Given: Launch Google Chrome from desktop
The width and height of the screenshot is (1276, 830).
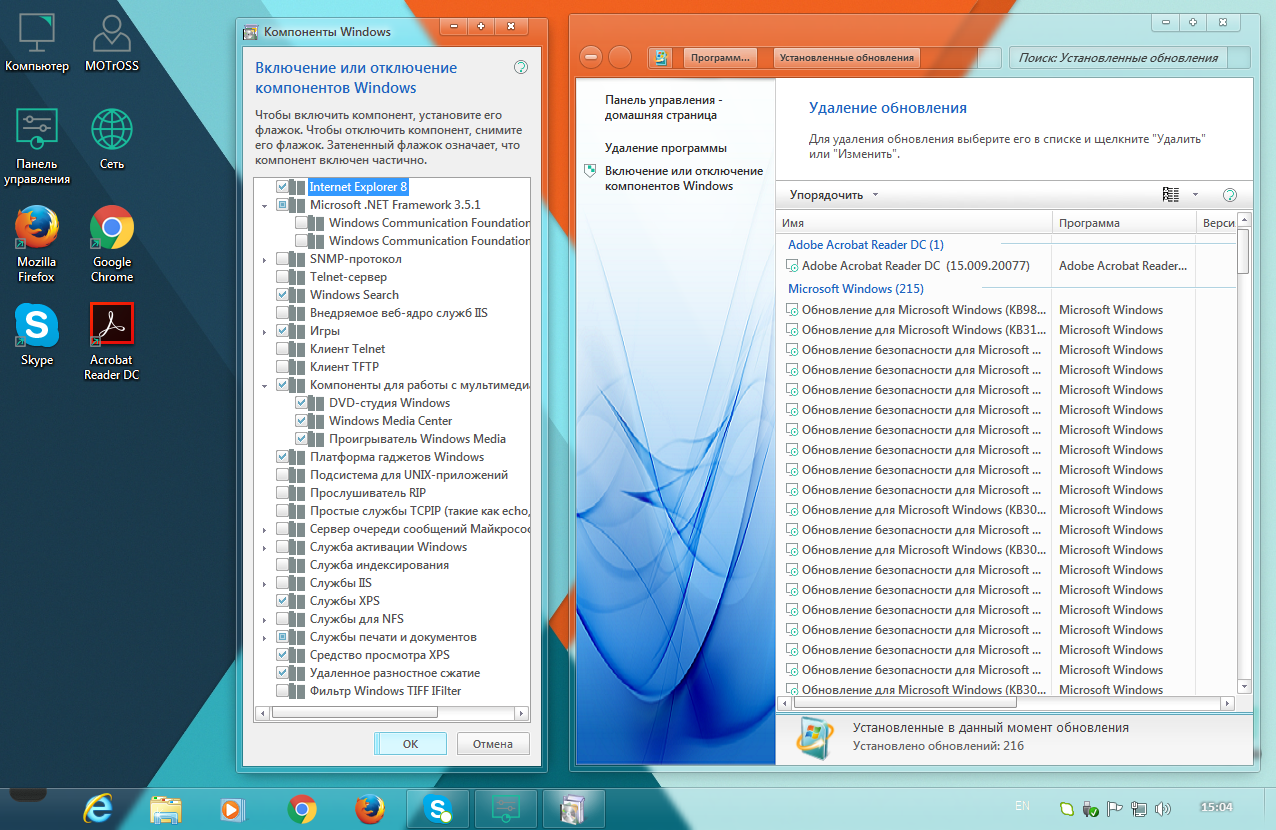Looking at the screenshot, I should (112, 244).
